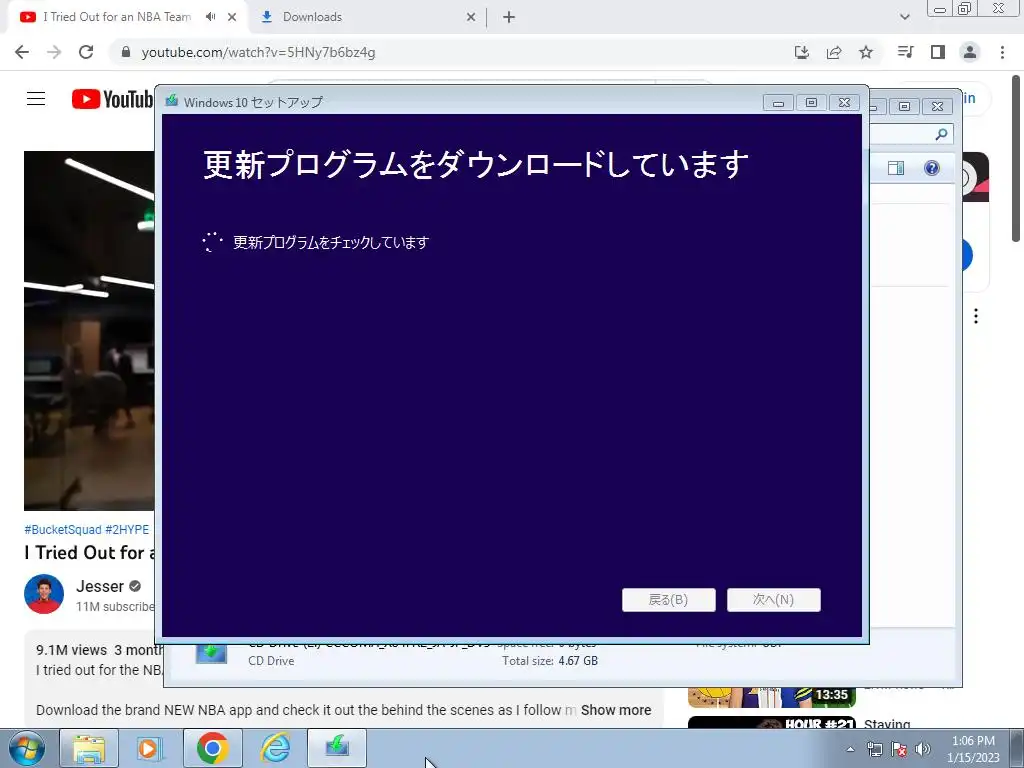Maximize Windows 10 setup window
The width and height of the screenshot is (1024, 768).
(811, 103)
